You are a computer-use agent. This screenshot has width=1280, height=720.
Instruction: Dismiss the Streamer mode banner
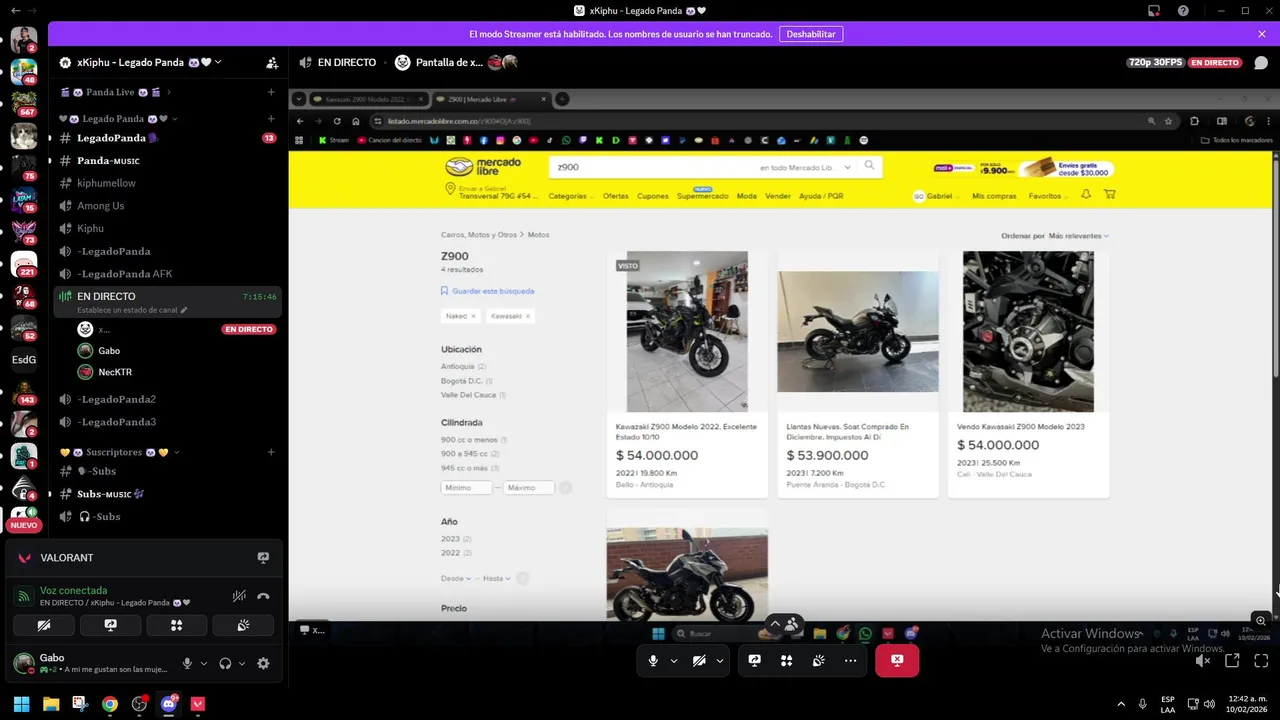(x=1262, y=34)
